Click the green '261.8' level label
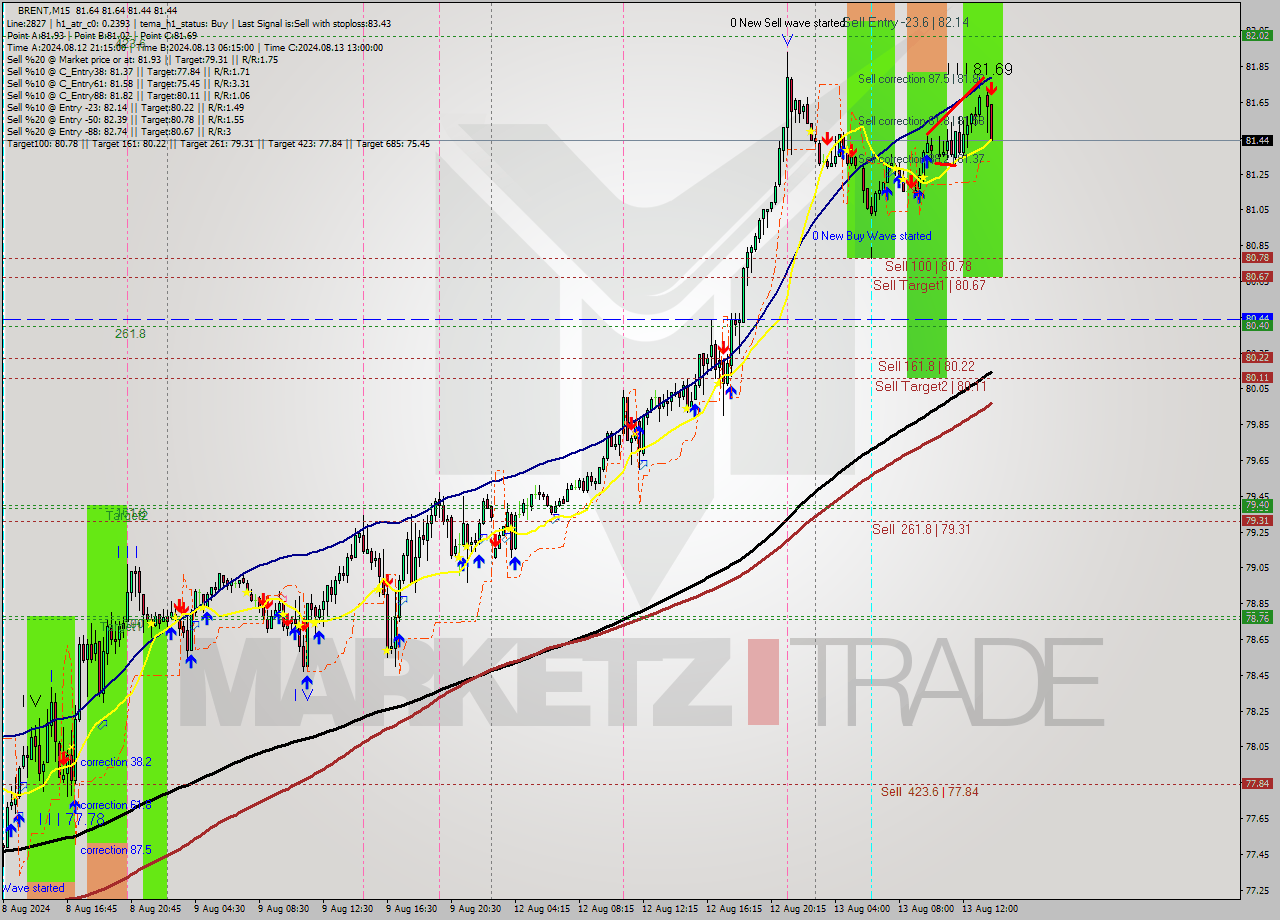Screen dimensions: 1280x920 tap(130, 333)
